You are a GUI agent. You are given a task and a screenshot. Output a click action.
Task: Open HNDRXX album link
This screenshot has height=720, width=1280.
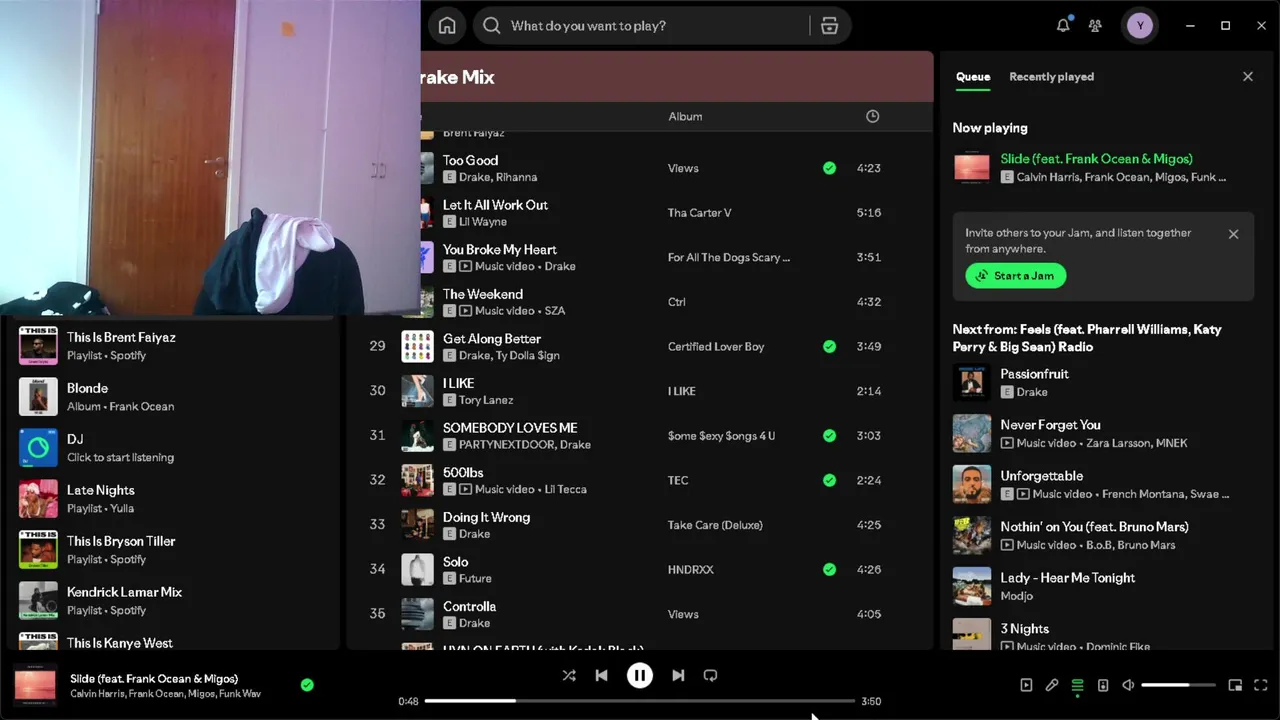coord(690,570)
